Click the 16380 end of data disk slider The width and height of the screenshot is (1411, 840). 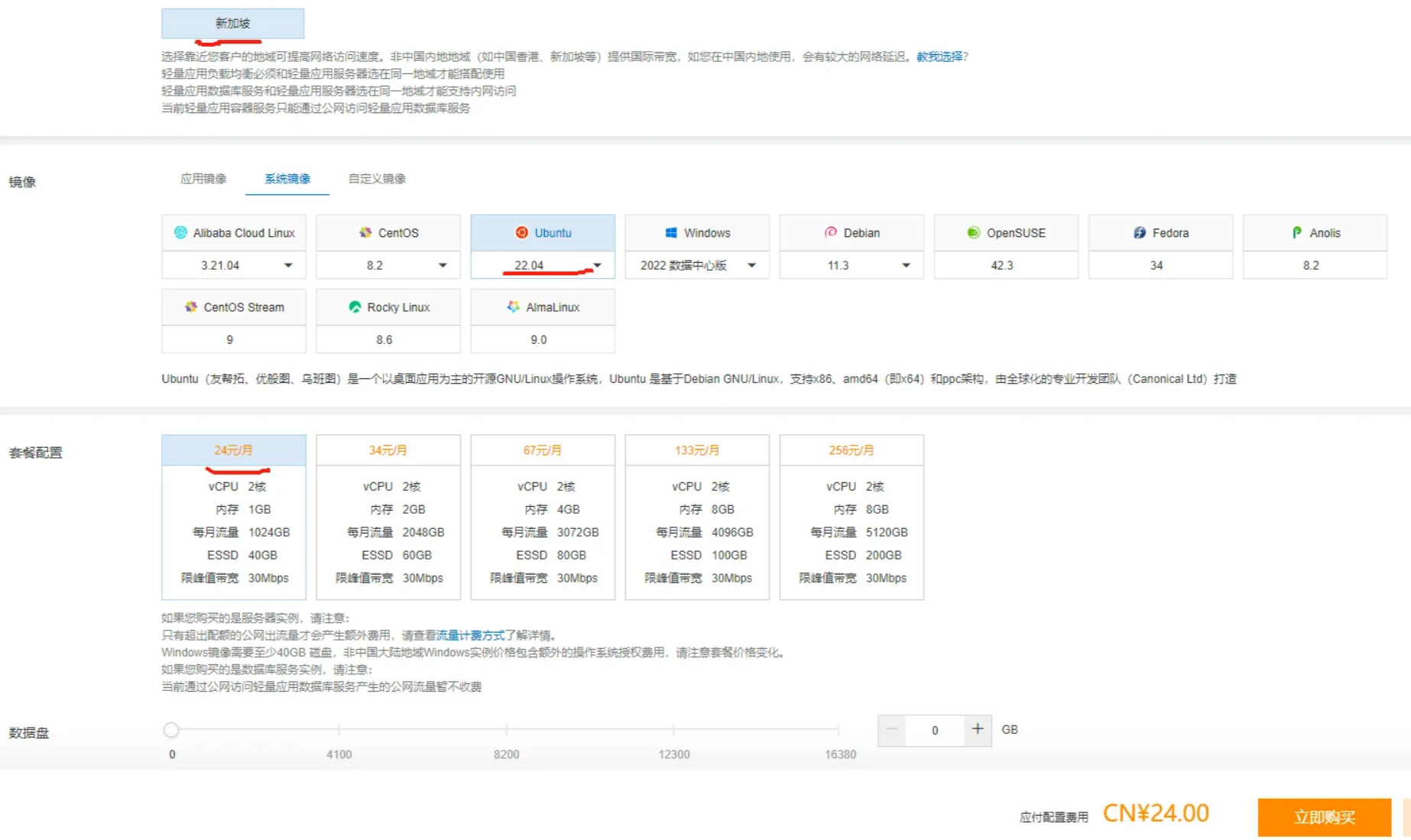tap(838, 730)
